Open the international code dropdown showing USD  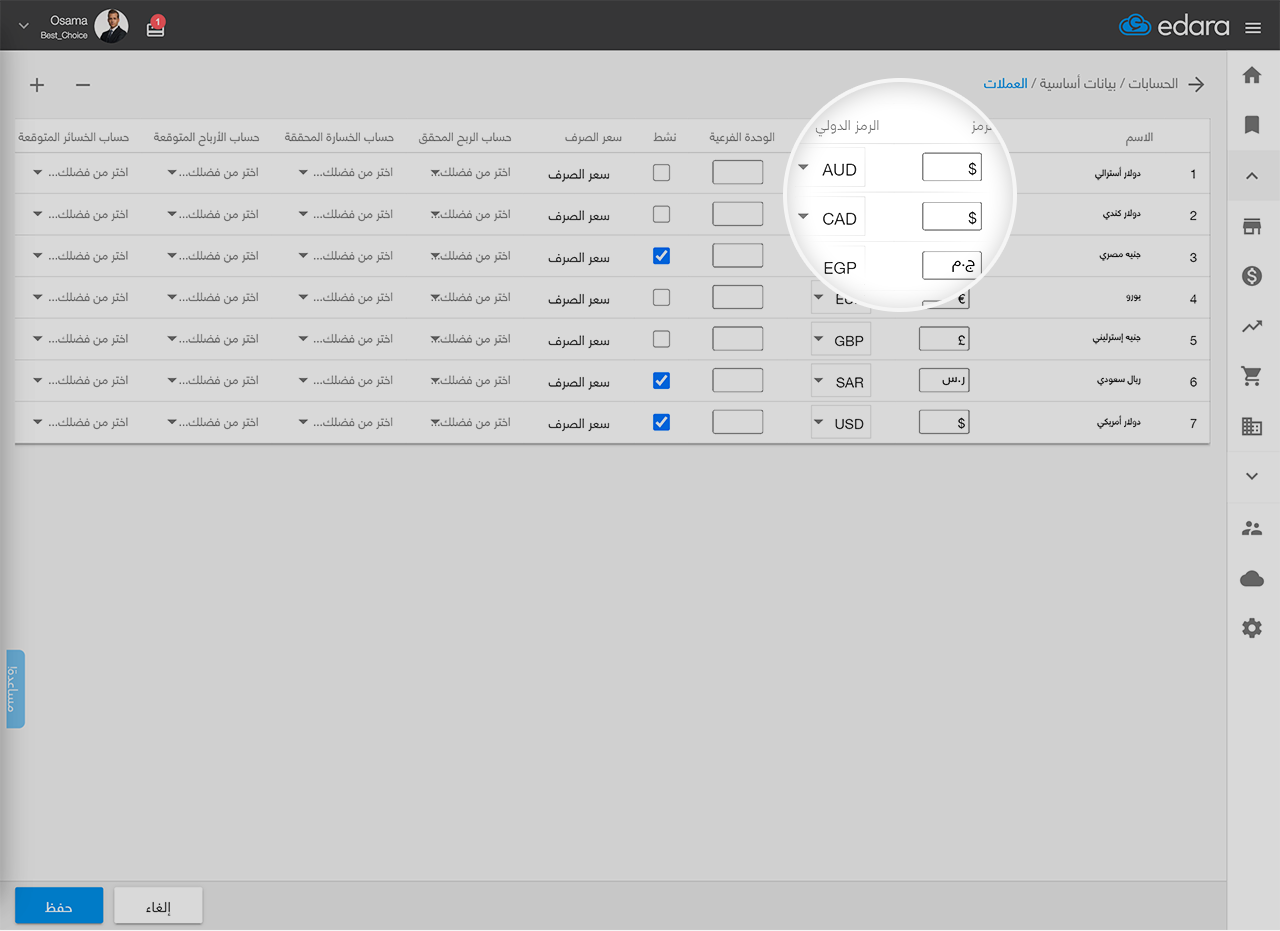[x=840, y=423]
